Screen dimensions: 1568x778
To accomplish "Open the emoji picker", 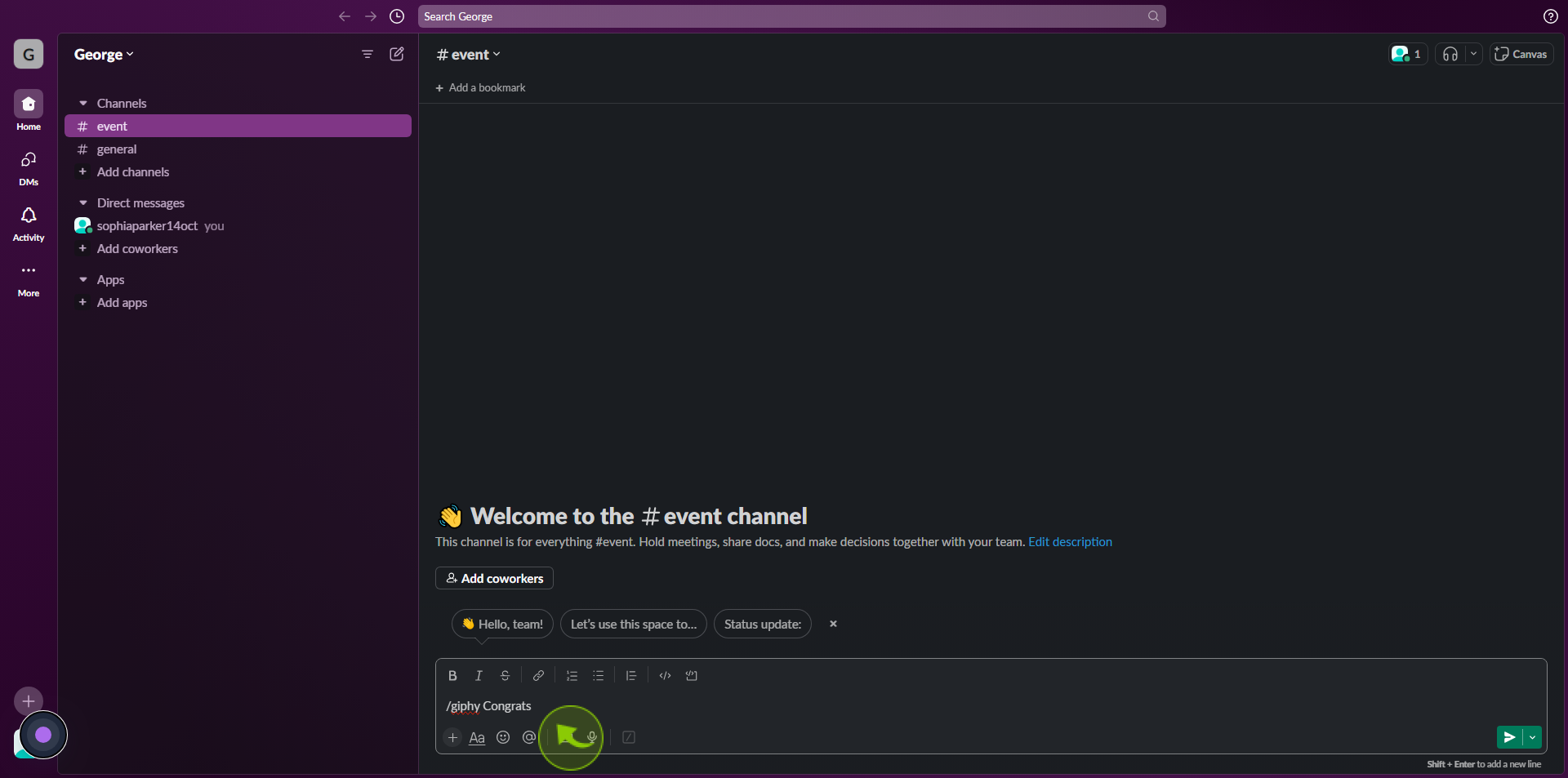I will [x=503, y=737].
